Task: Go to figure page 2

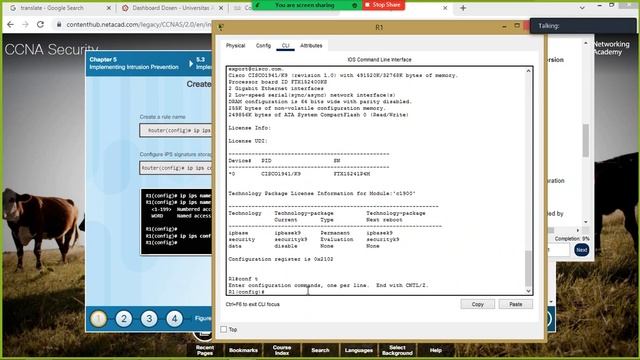Action: pos(124,318)
